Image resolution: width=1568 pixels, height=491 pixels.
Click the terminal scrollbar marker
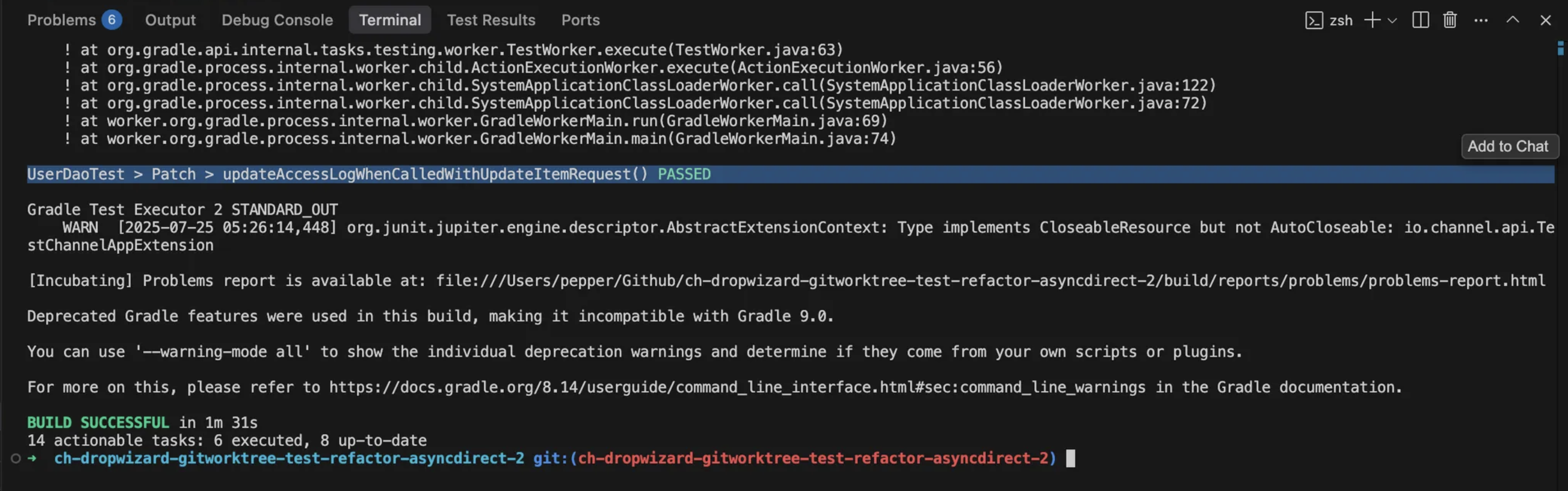pos(1561,48)
